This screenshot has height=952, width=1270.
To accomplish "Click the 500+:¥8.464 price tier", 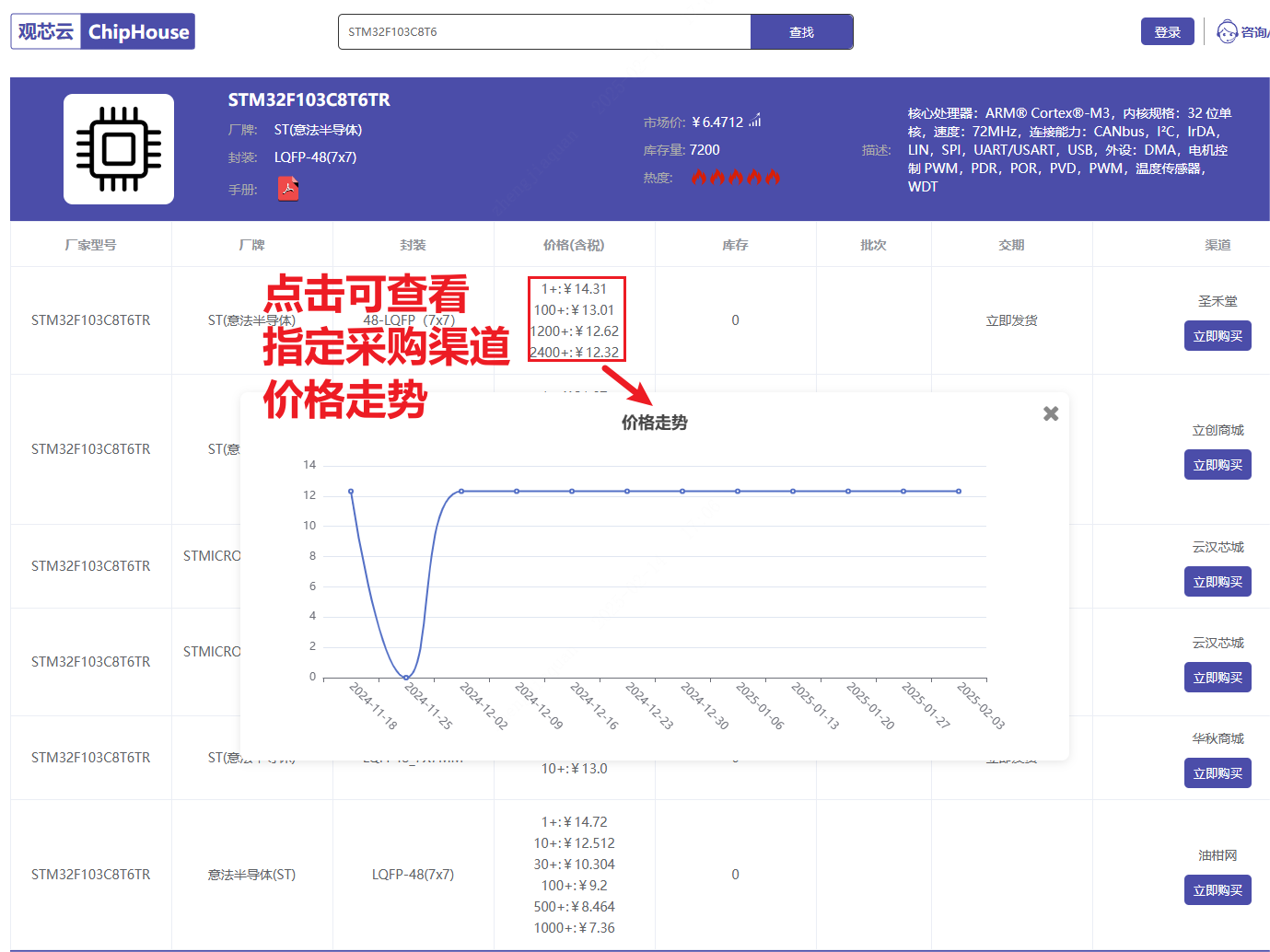I will [x=574, y=907].
